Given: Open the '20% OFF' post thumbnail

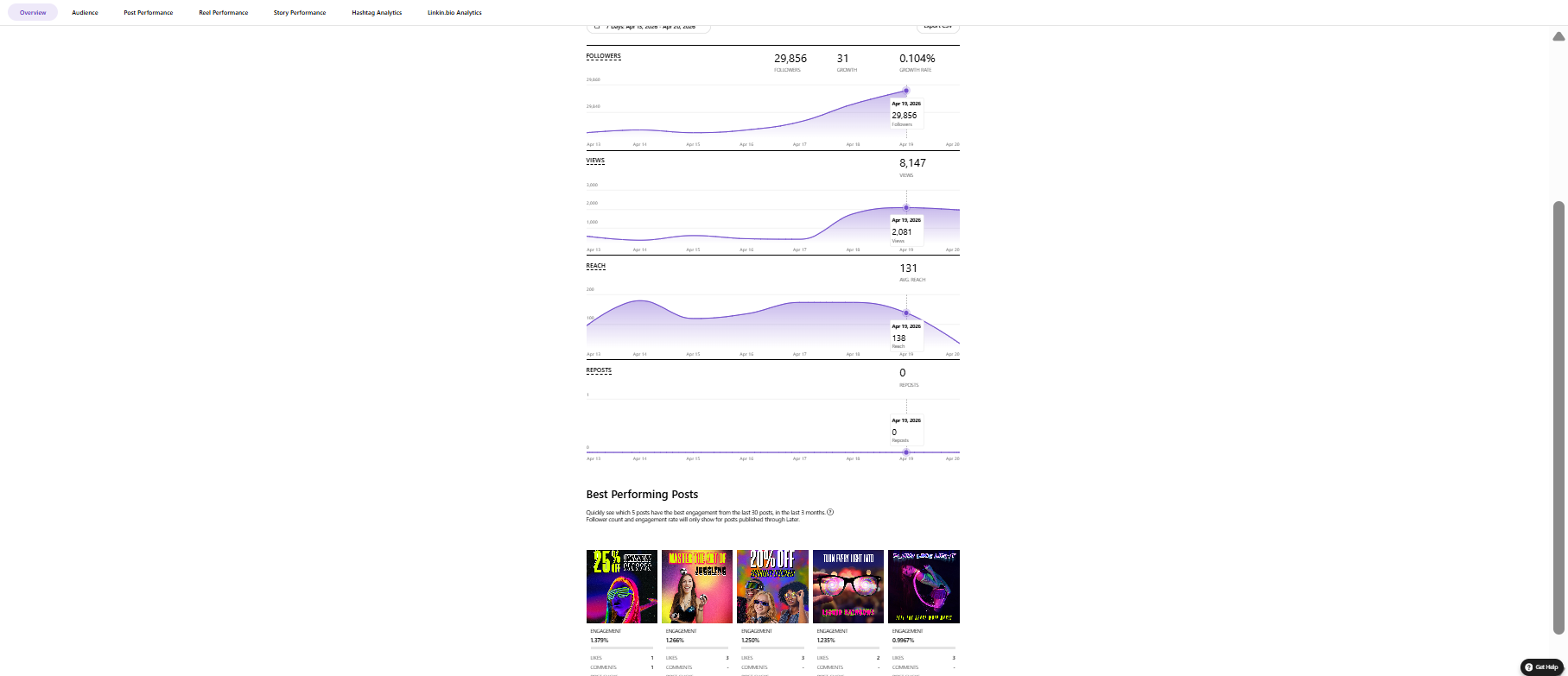Looking at the screenshot, I should click(772, 586).
